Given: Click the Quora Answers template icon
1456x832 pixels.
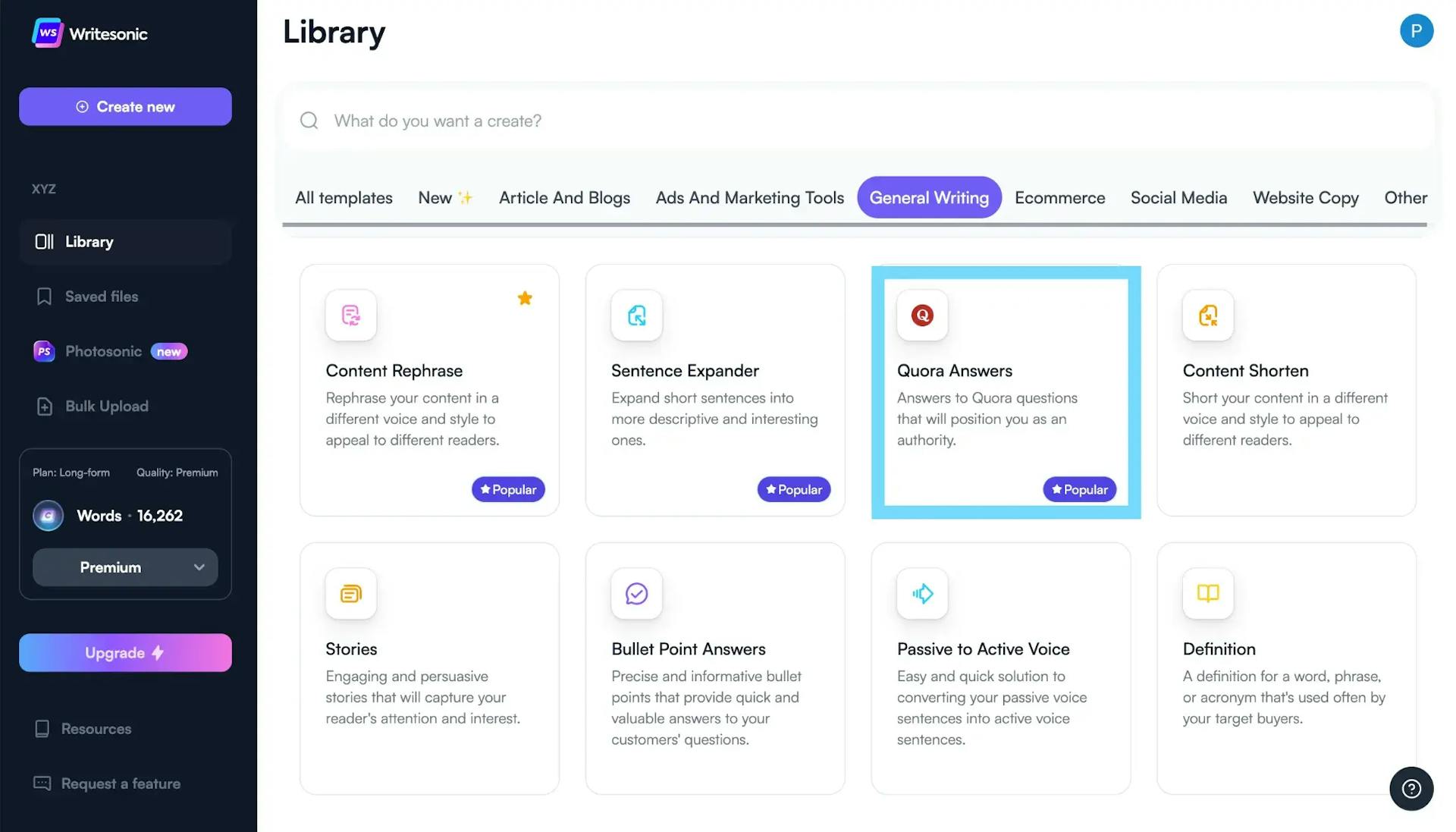Looking at the screenshot, I should pos(922,316).
